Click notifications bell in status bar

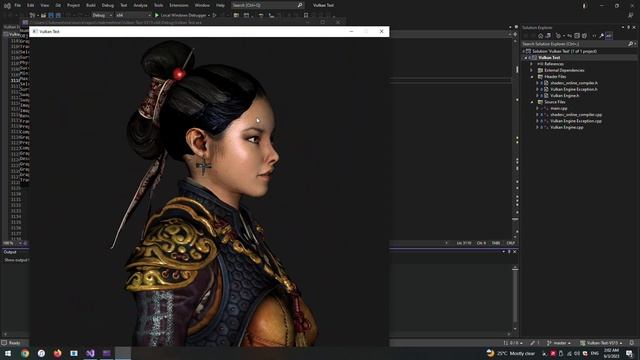(631, 343)
